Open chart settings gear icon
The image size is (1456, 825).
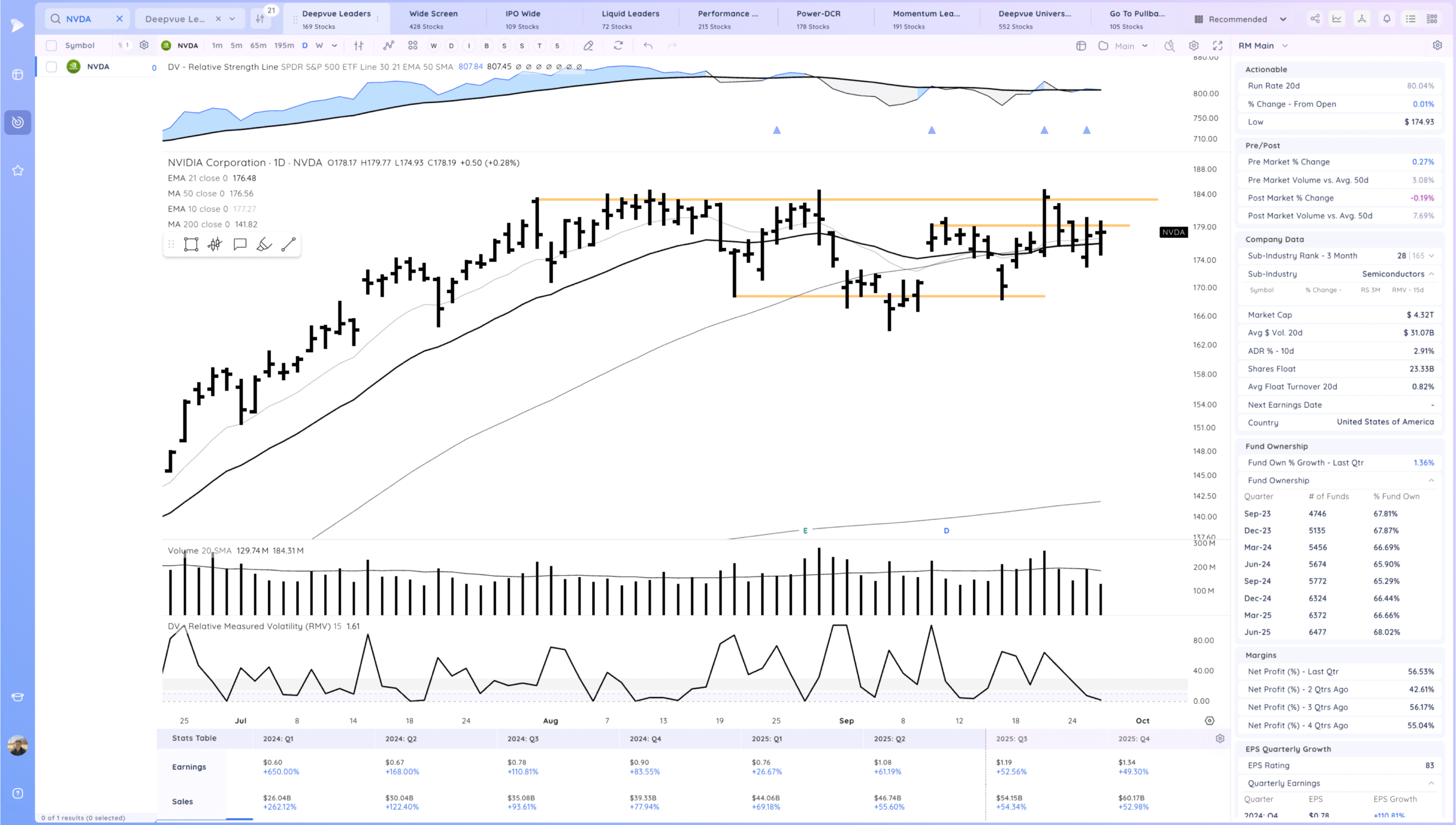tap(1194, 46)
